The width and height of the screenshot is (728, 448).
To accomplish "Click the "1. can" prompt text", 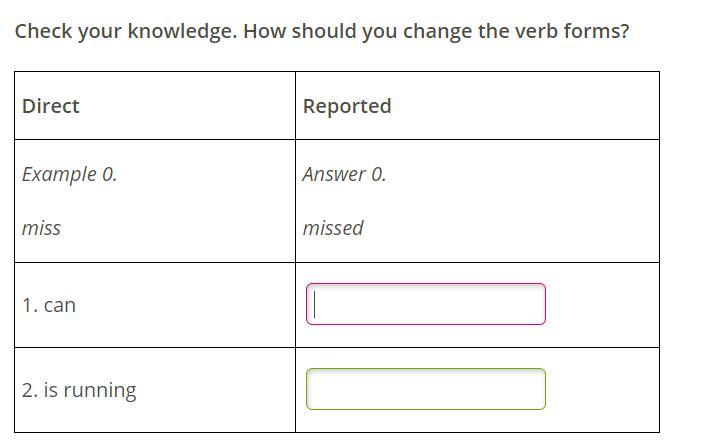I will 49,305.
